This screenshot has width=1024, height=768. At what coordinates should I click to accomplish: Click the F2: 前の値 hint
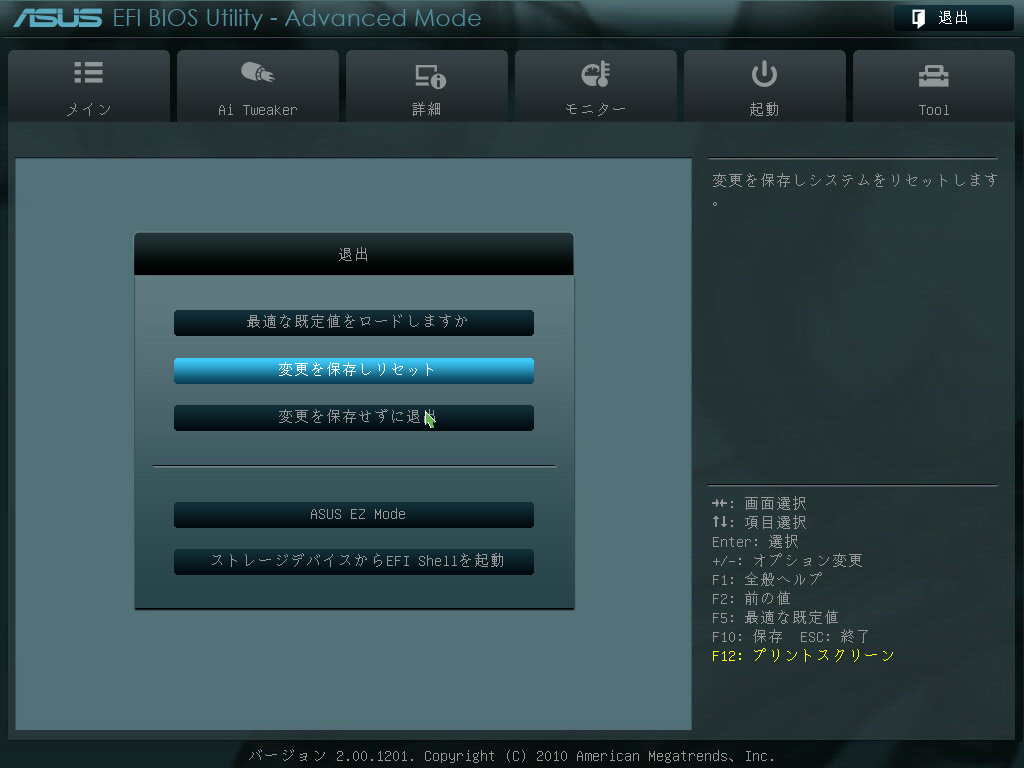[751, 598]
